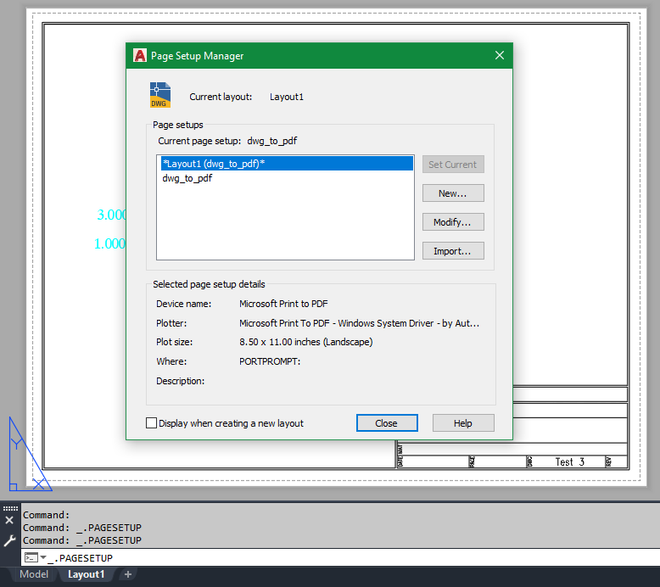Close the Page Setup Manager dialog with X
660x587 pixels.
click(x=499, y=55)
